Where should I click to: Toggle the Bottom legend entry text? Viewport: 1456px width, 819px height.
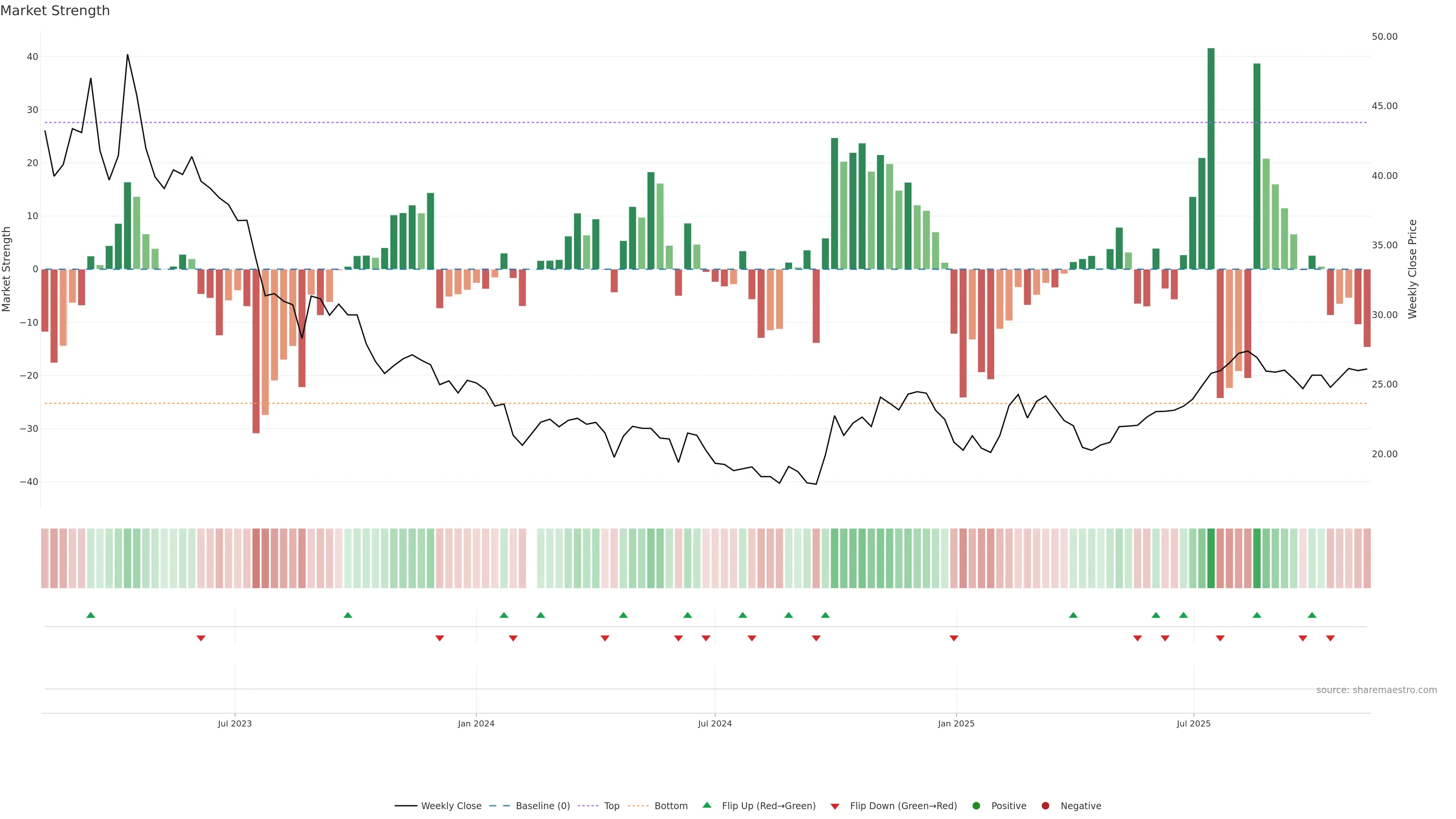[x=671, y=806]
